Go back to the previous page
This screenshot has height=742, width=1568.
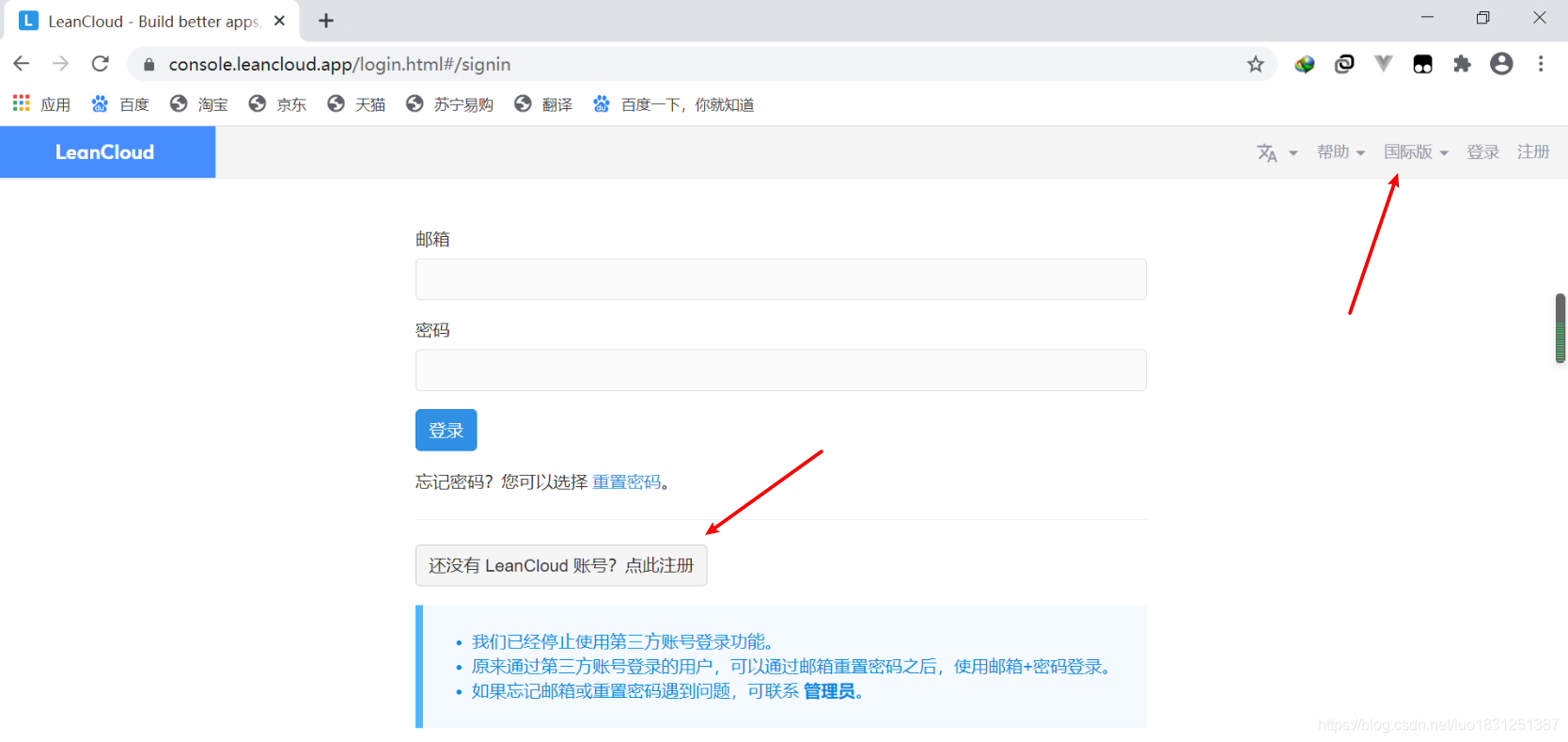[x=22, y=64]
